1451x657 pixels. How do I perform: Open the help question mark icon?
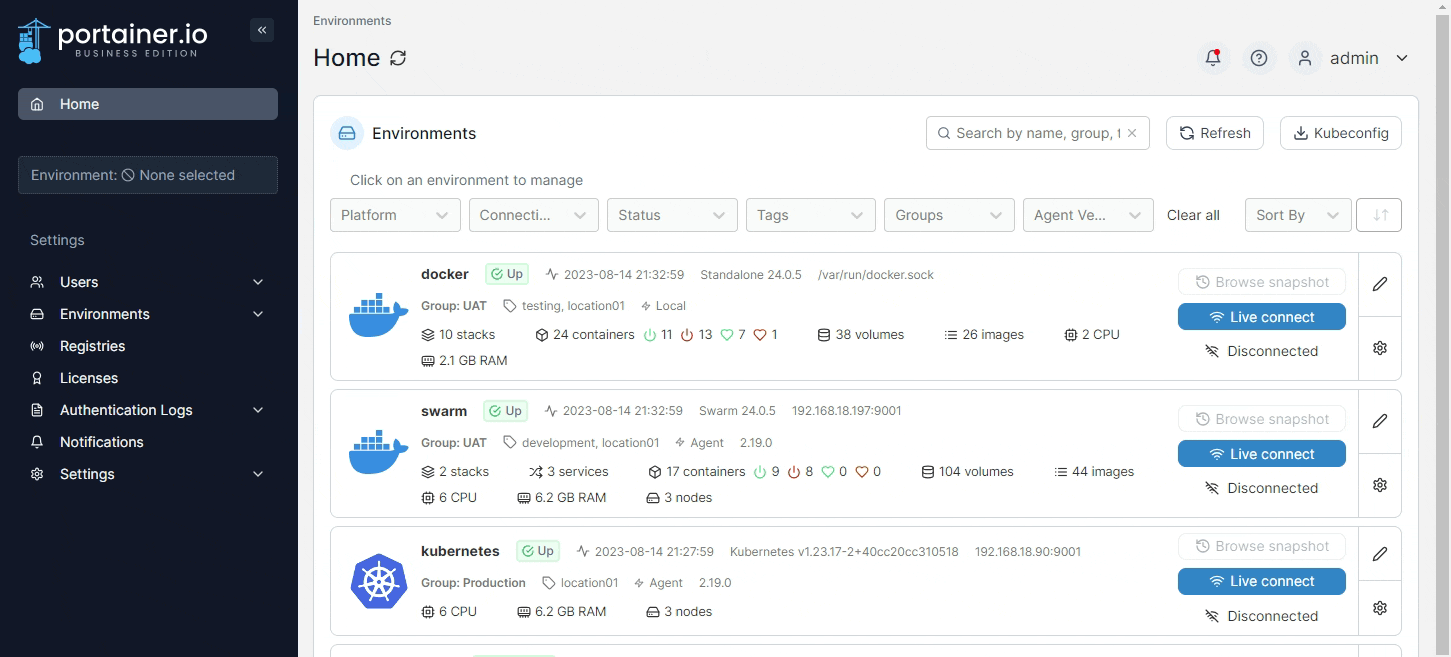tap(1259, 58)
